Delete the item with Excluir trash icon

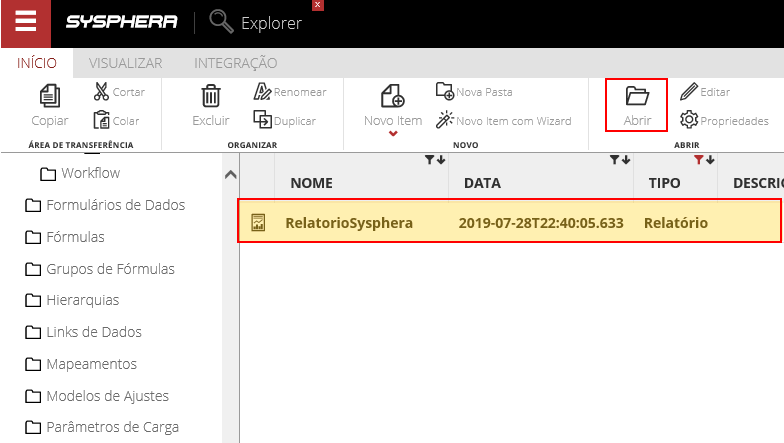(x=210, y=96)
